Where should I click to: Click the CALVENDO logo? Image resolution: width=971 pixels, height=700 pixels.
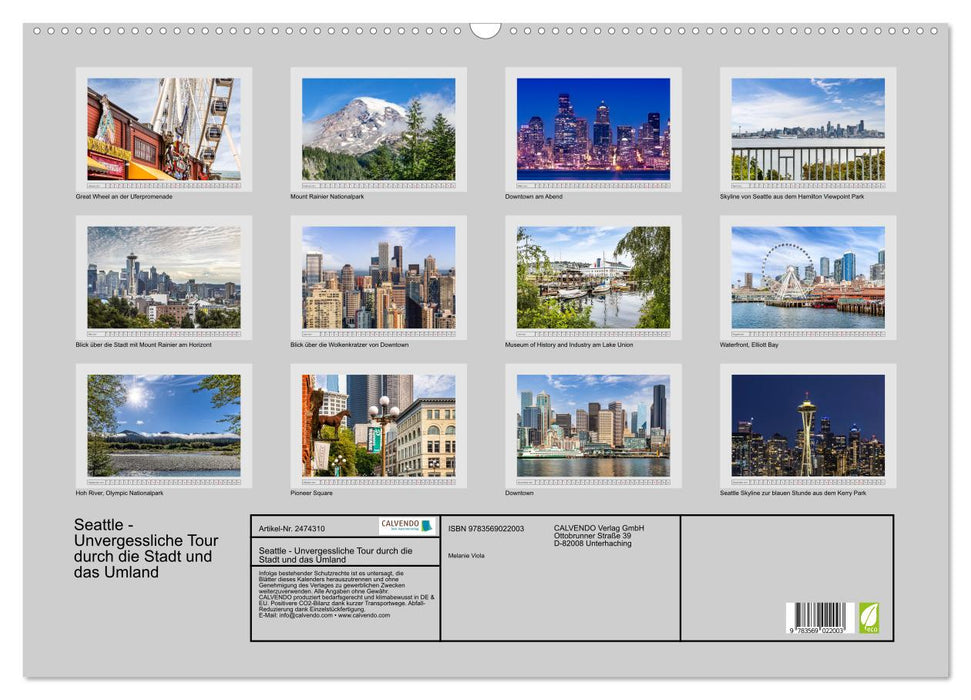click(x=407, y=526)
